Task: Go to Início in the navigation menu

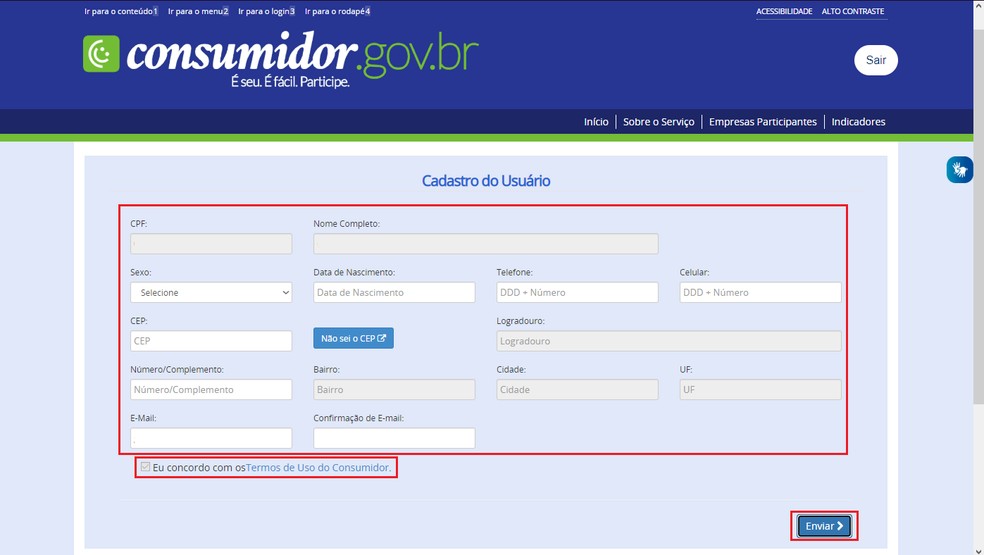Action: tap(596, 122)
